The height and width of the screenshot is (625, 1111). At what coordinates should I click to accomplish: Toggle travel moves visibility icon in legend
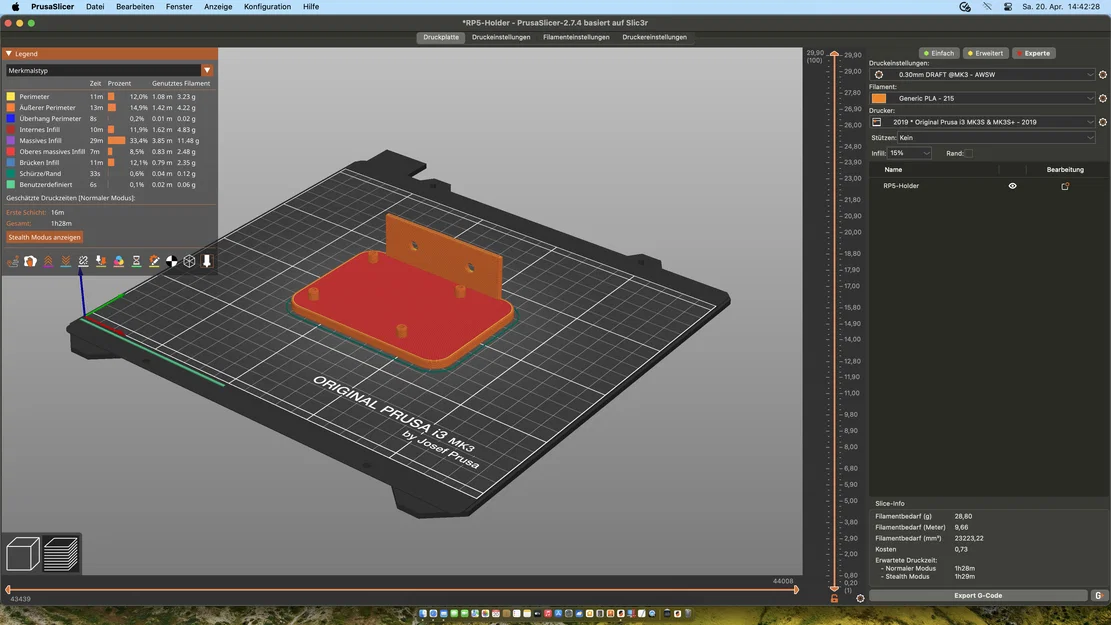click(13, 261)
